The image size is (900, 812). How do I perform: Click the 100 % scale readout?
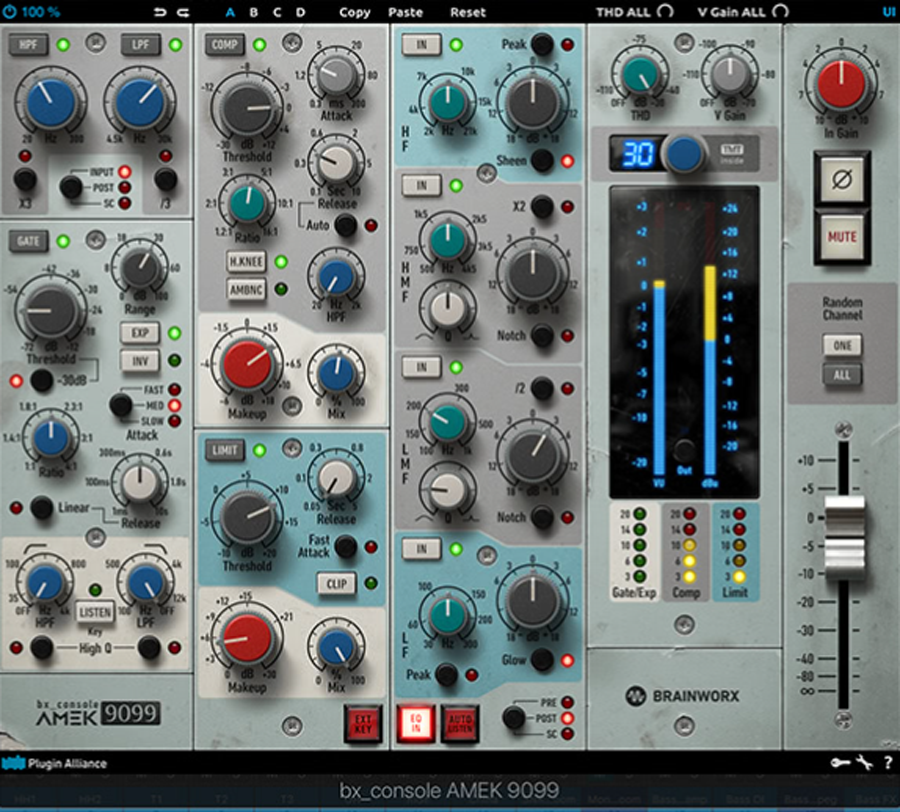[40, 11]
